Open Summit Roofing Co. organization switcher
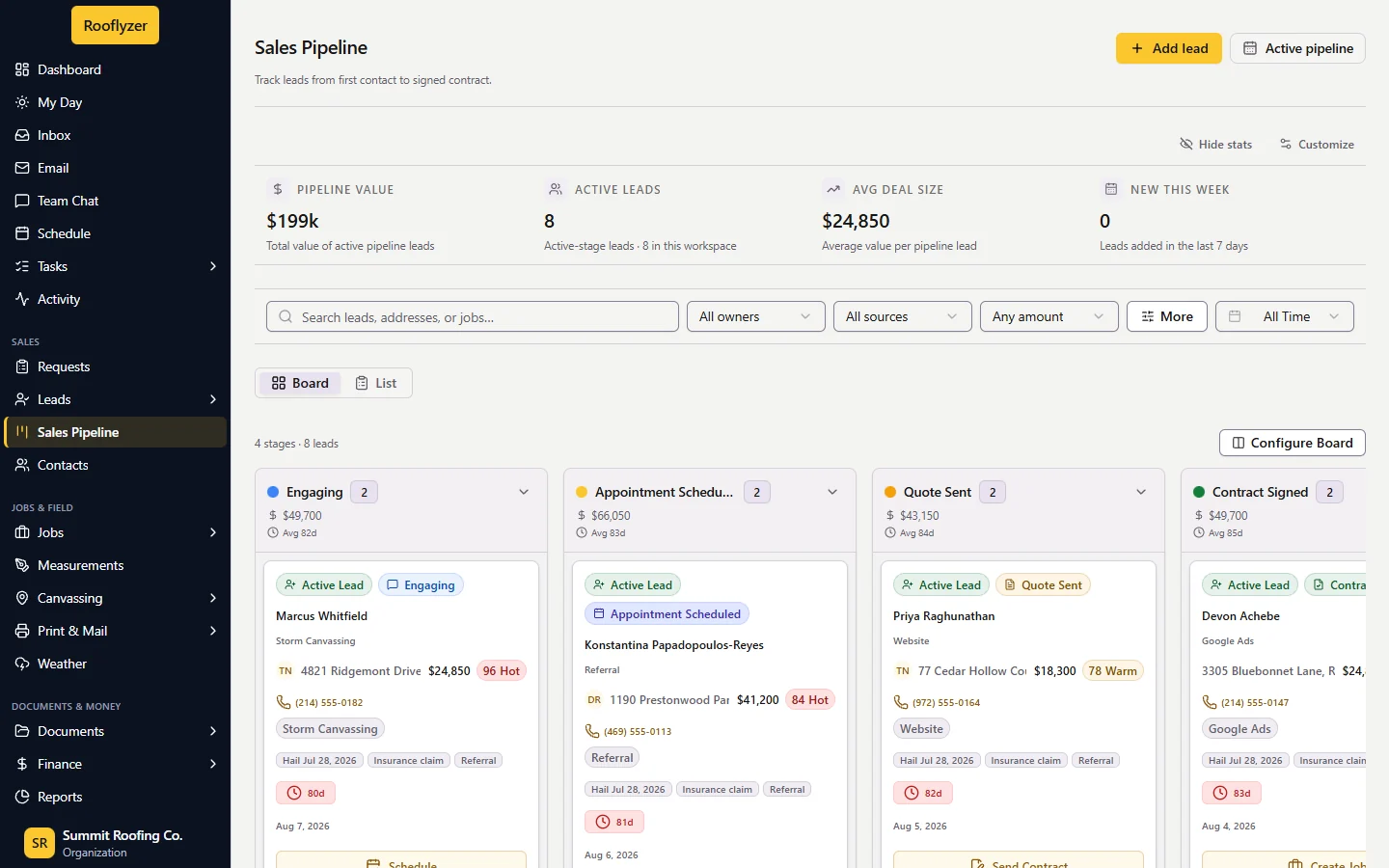The height and width of the screenshot is (868, 1389). point(116,843)
